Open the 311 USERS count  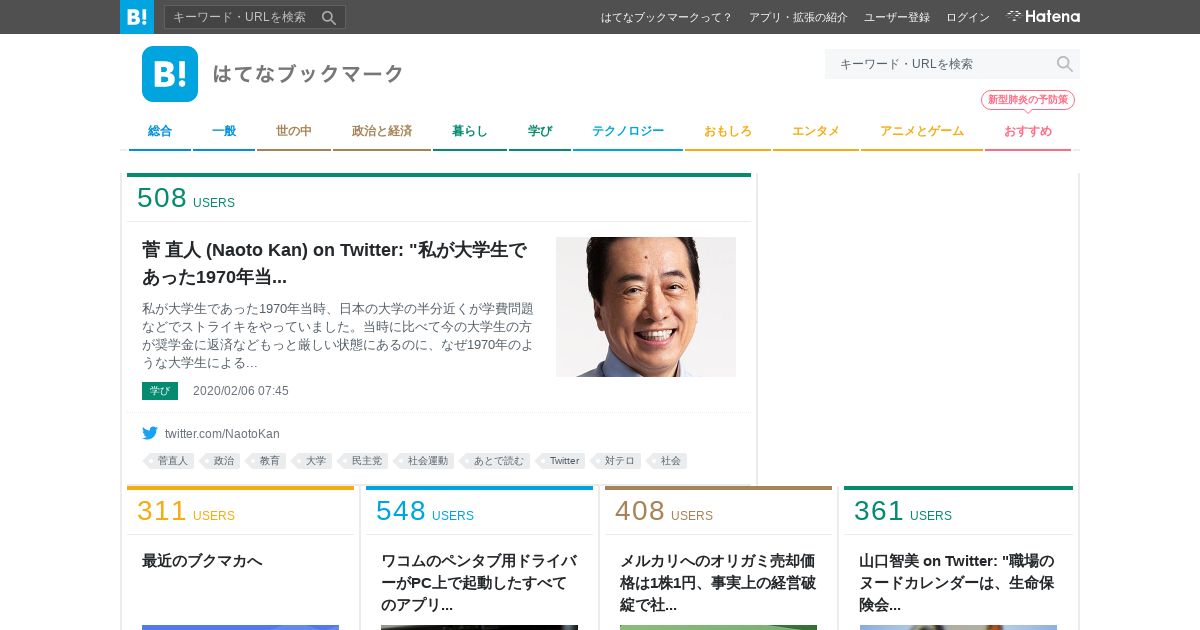[186, 511]
